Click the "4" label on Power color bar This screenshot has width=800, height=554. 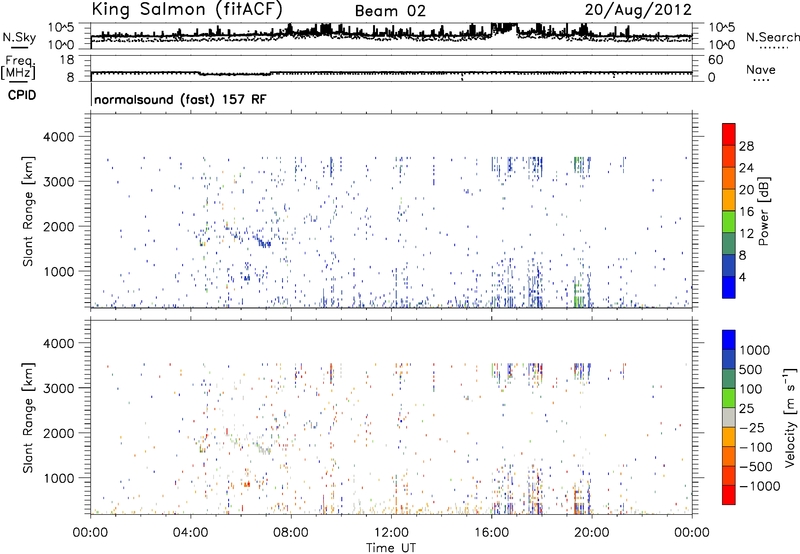tap(742, 277)
